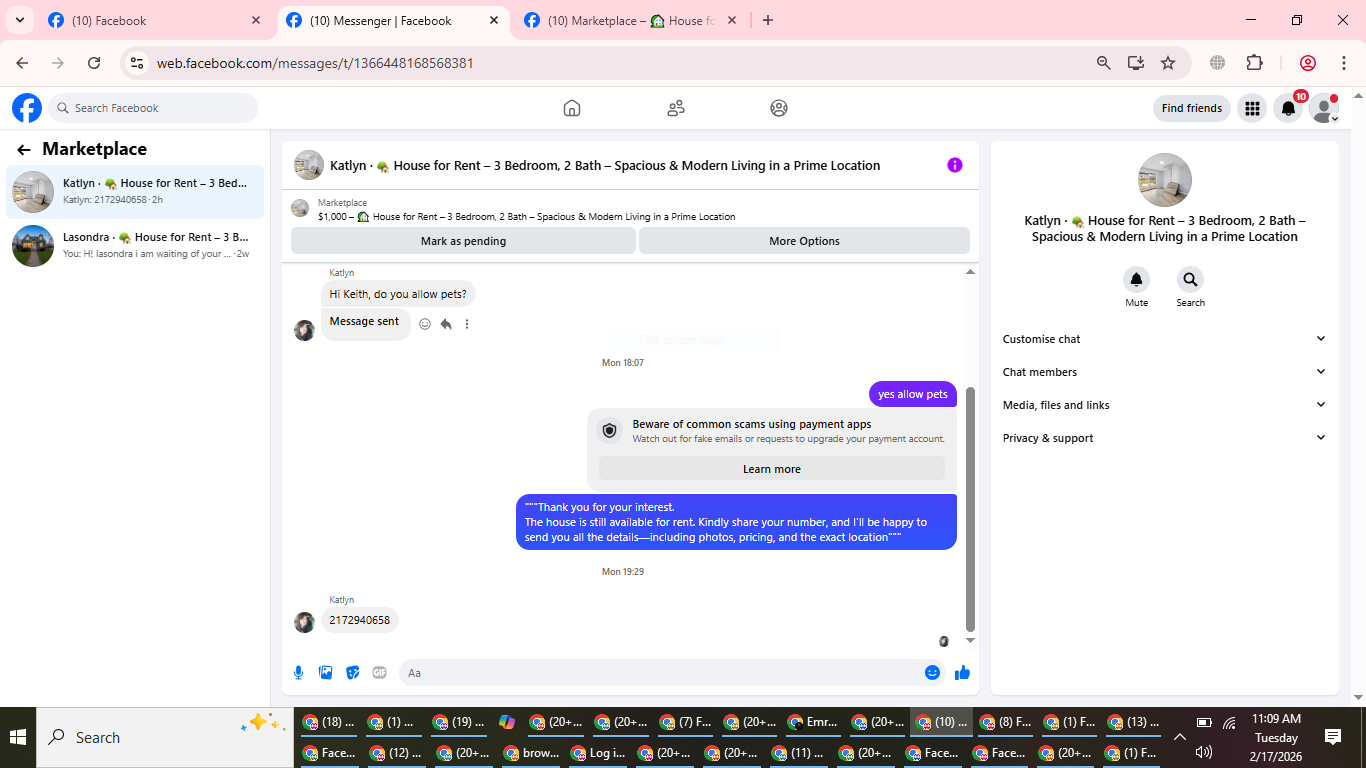Image resolution: width=1366 pixels, height=768 pixels.
Task: Click the install app icon in address bar
Action: coord(1136,63)
